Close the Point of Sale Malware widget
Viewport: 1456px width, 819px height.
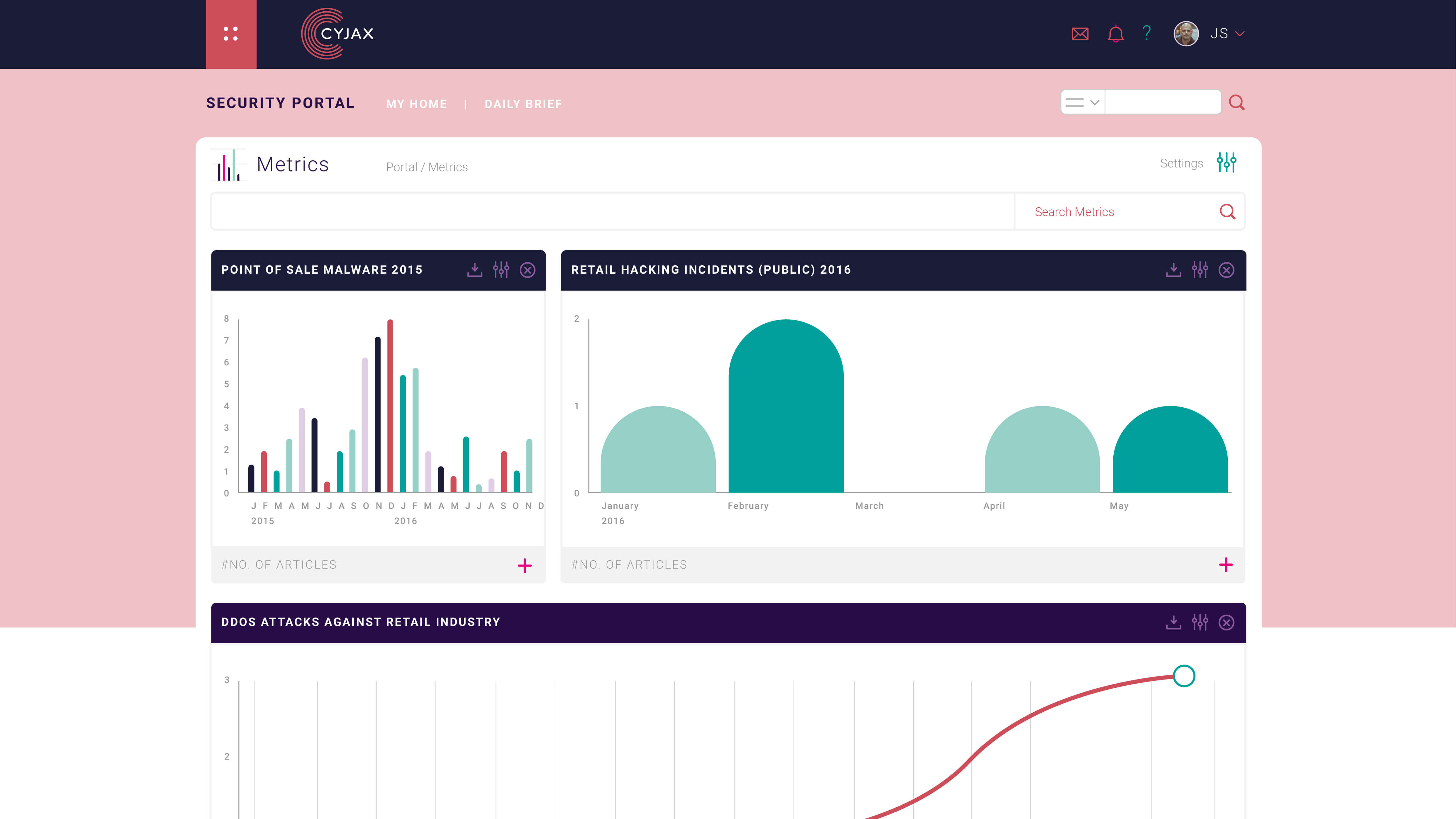[527, 270]
